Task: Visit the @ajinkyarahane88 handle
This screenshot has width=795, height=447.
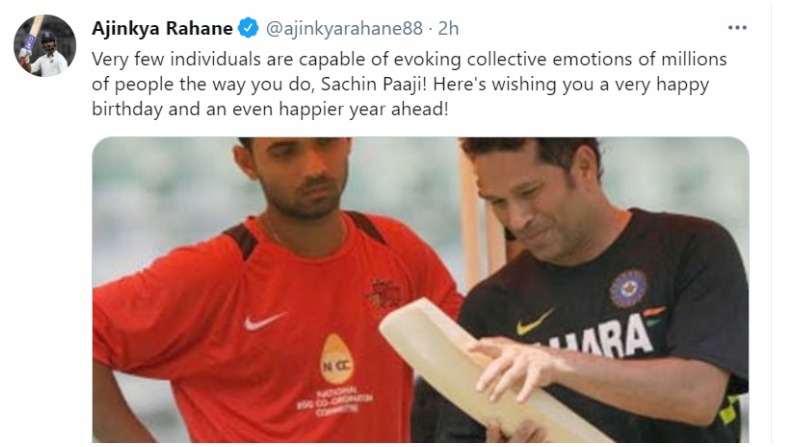Action: click(x=344, y=29)
